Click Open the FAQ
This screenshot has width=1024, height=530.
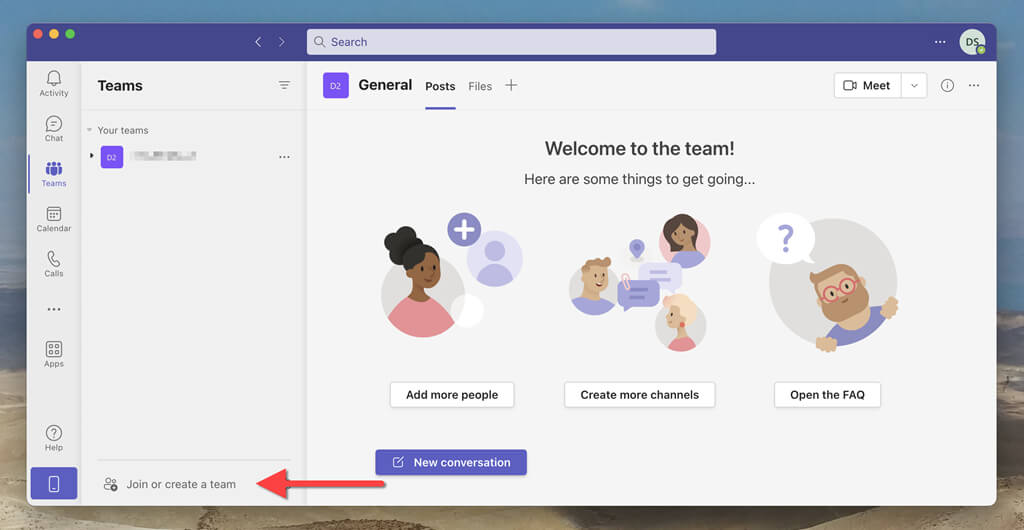click(x=827, y=395)
